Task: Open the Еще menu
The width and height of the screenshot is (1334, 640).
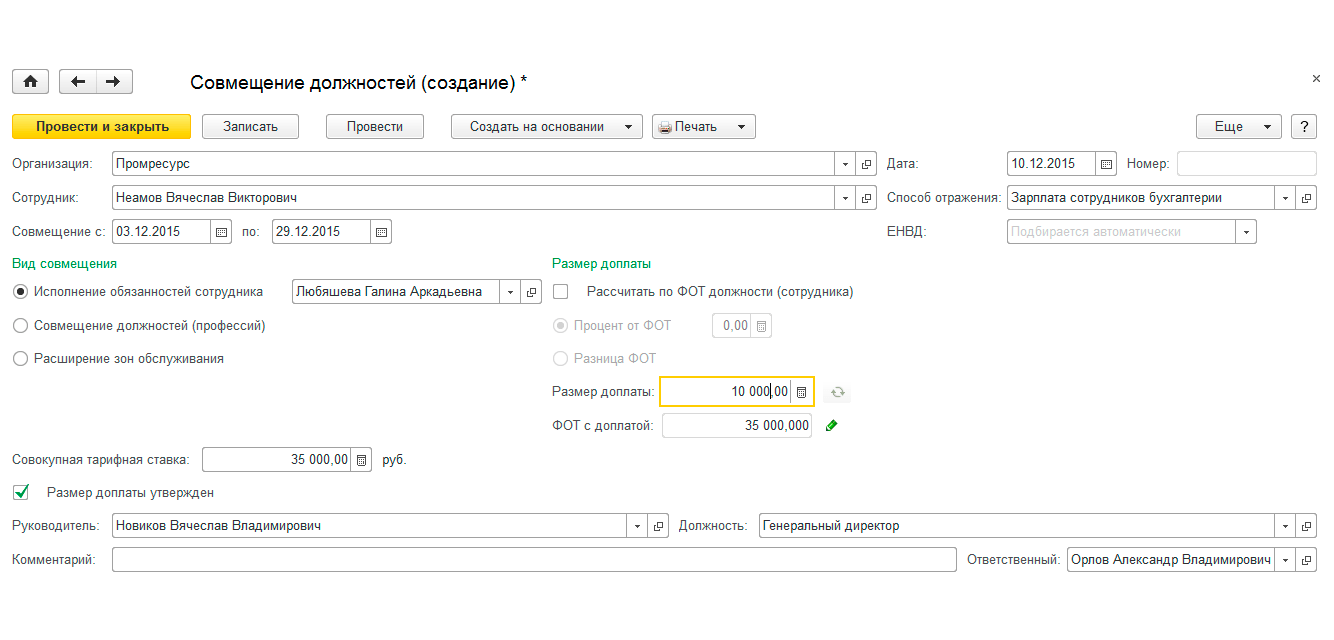Action: (1239, 127)
